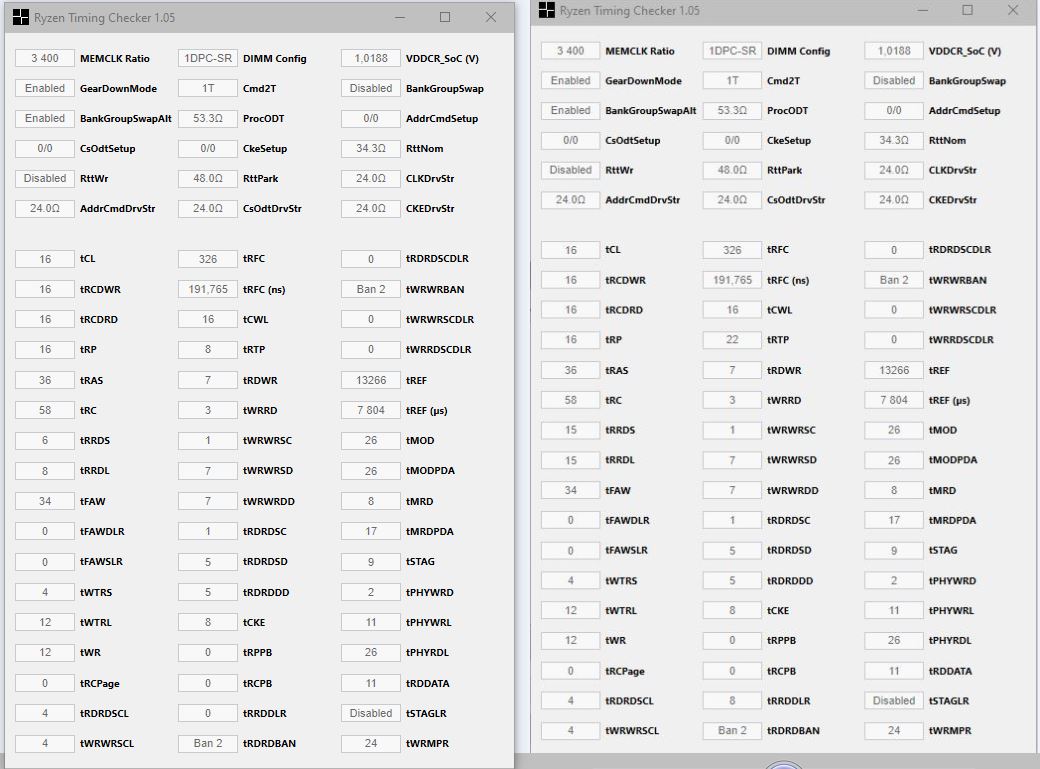Click the tRRDDLR value 8 in the right window
Viewport: 1040px width, 769px height.
pos(732,701)
